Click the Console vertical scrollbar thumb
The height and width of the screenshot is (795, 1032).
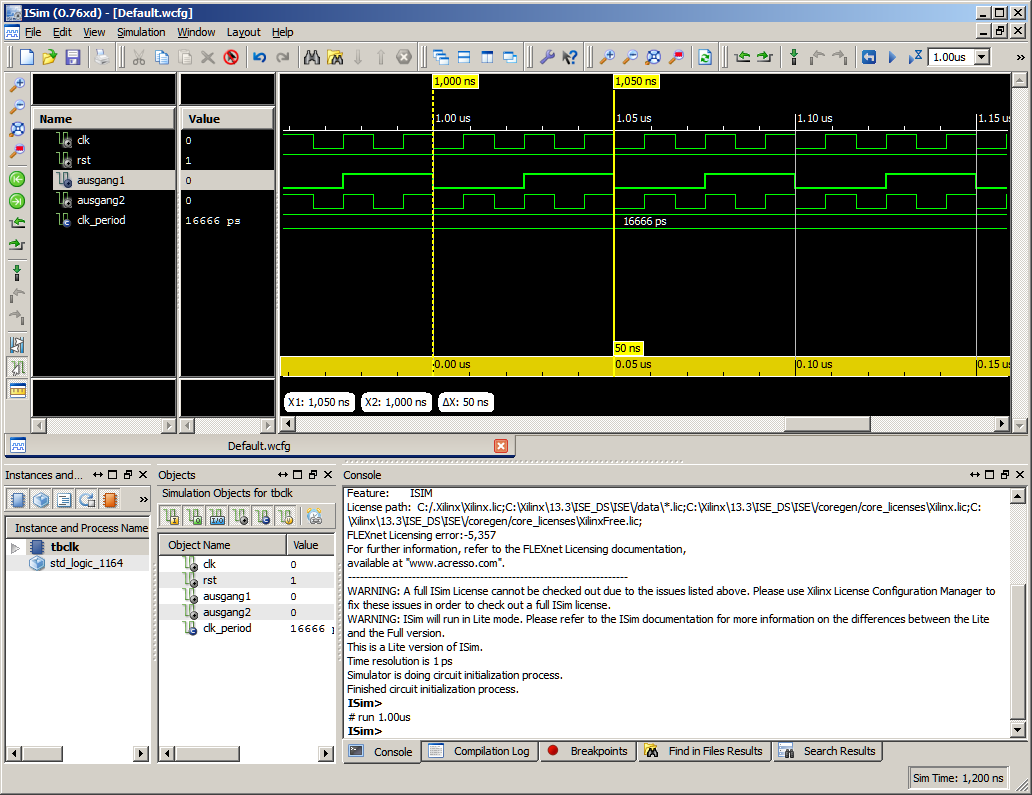(1018, 652)
